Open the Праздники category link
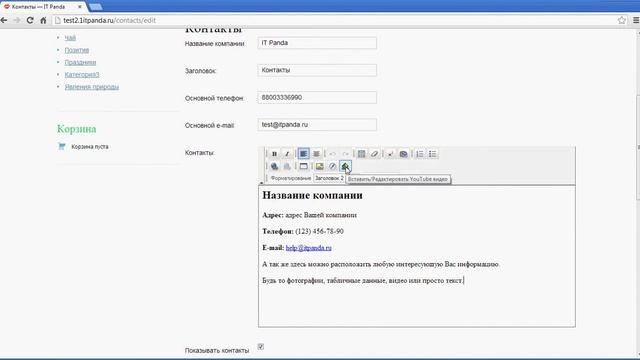The width and height of the screenshot is (640, 360). tap(80, 62)
